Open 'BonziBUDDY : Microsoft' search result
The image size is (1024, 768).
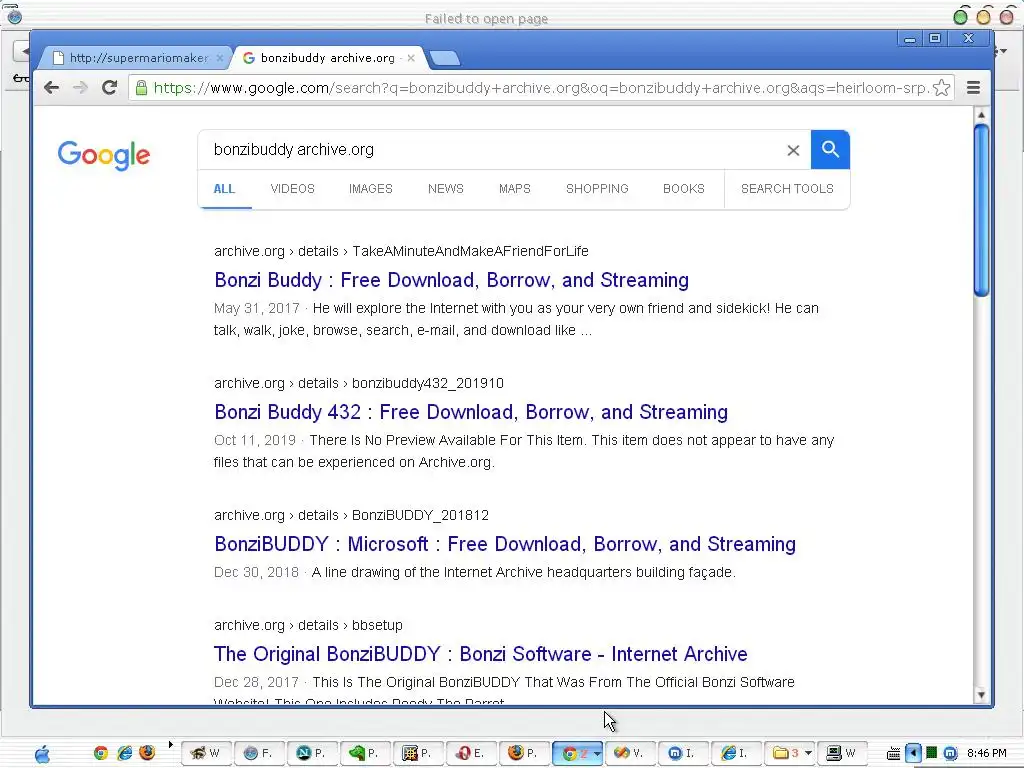[505, 544]
